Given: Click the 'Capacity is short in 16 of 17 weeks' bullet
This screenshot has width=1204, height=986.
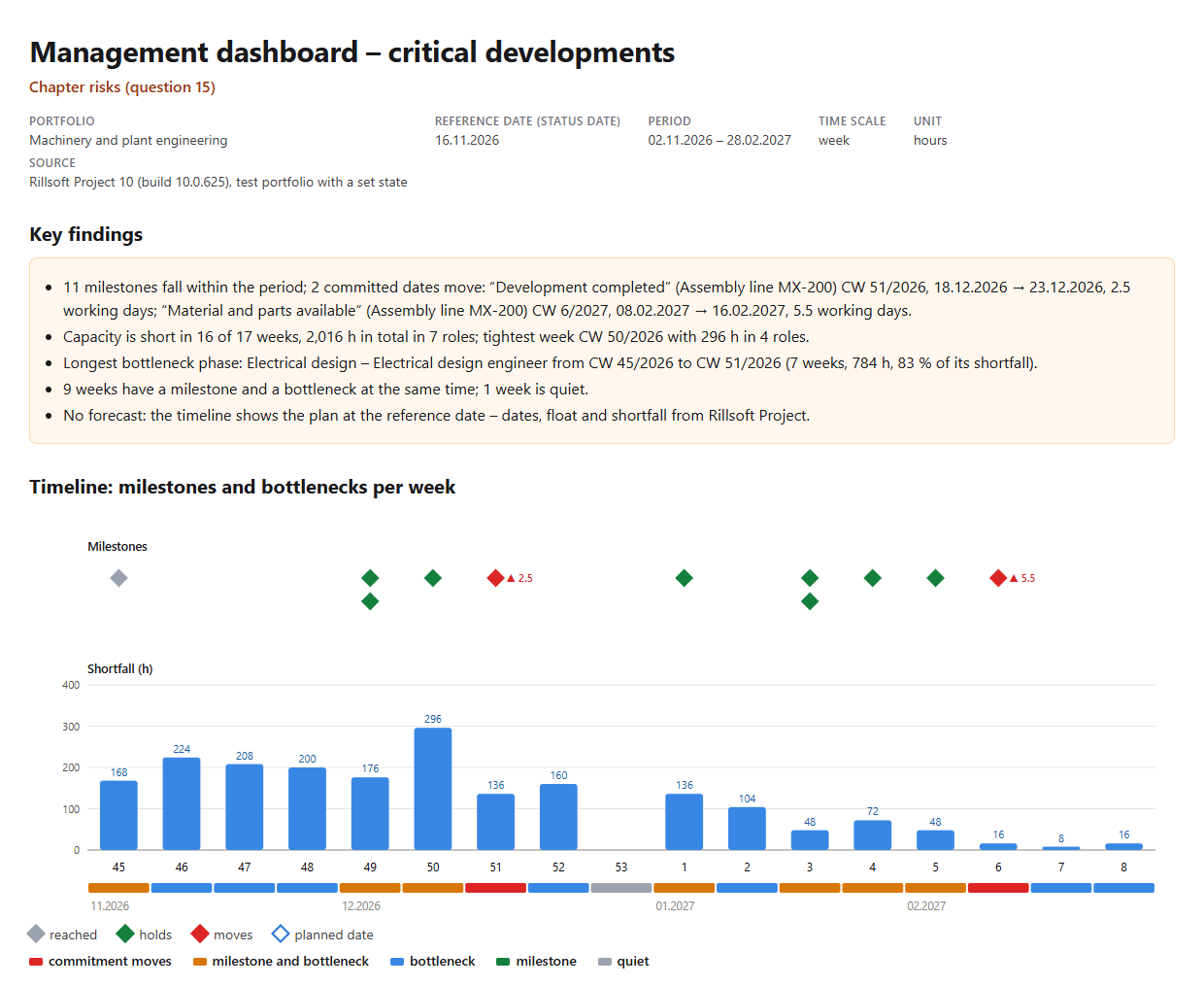Looking at the screenshot, I should pos(436,337).
